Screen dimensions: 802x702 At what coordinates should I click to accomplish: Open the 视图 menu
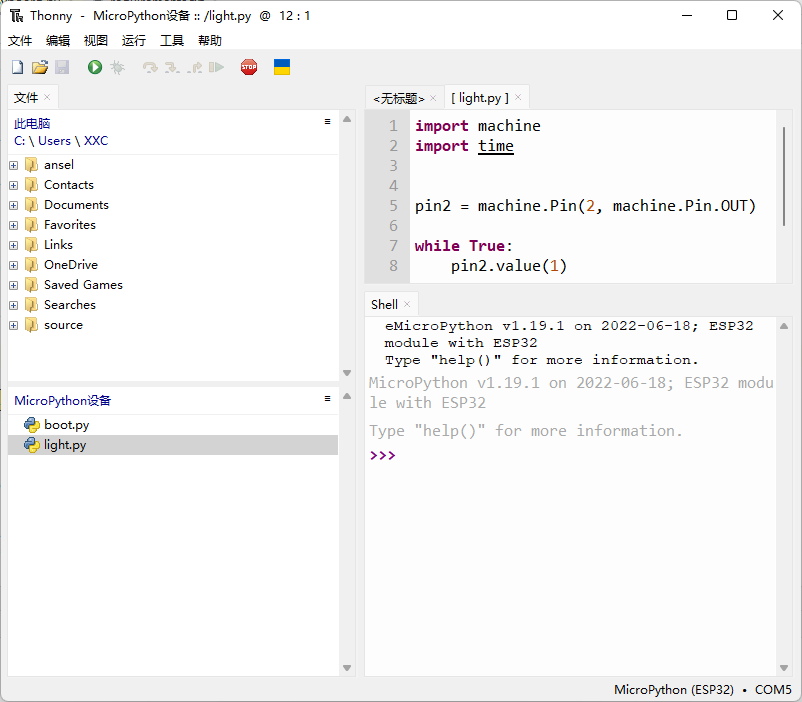[96, 40]
